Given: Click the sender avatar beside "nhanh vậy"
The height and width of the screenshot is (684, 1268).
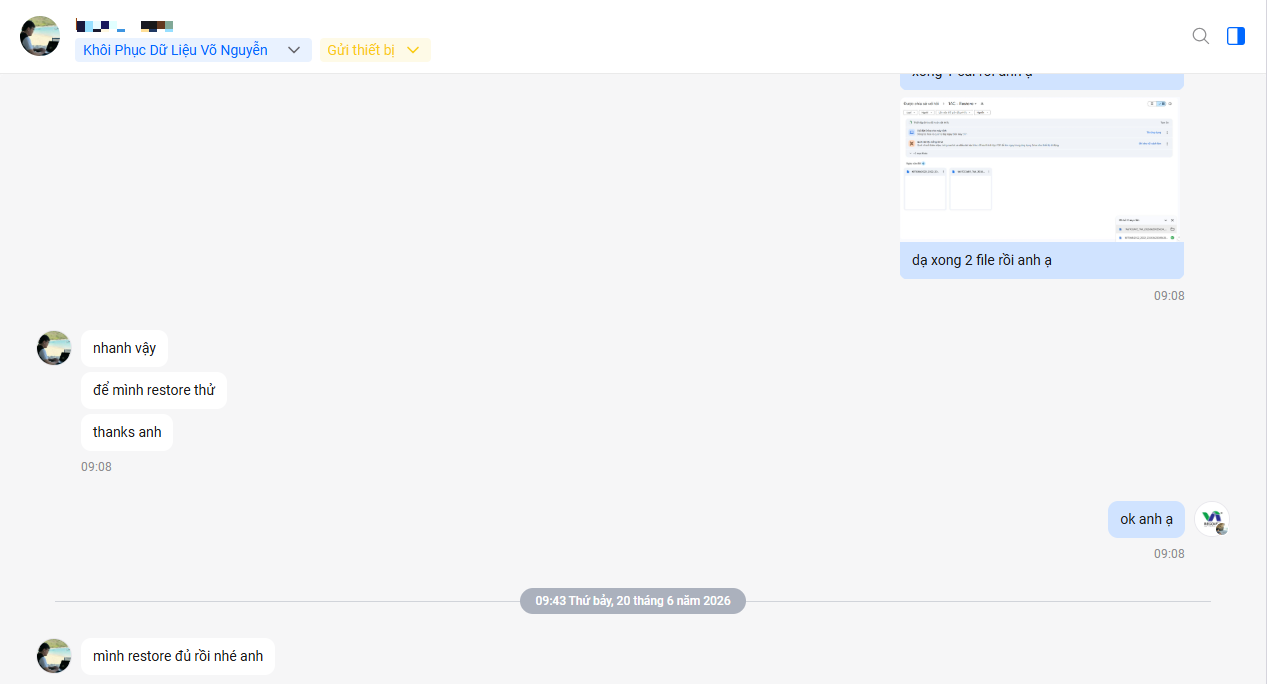Looking at the screenshot, I should 54,348.
